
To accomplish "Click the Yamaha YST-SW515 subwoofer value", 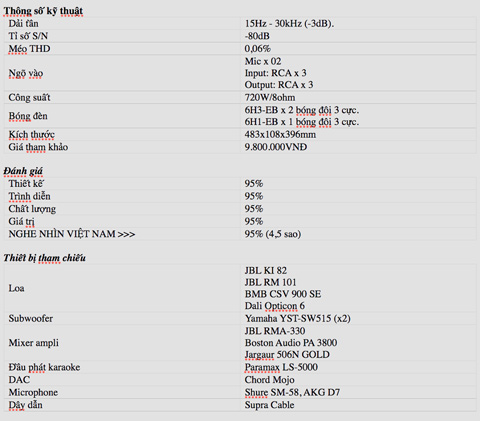I will coord(297,319).
